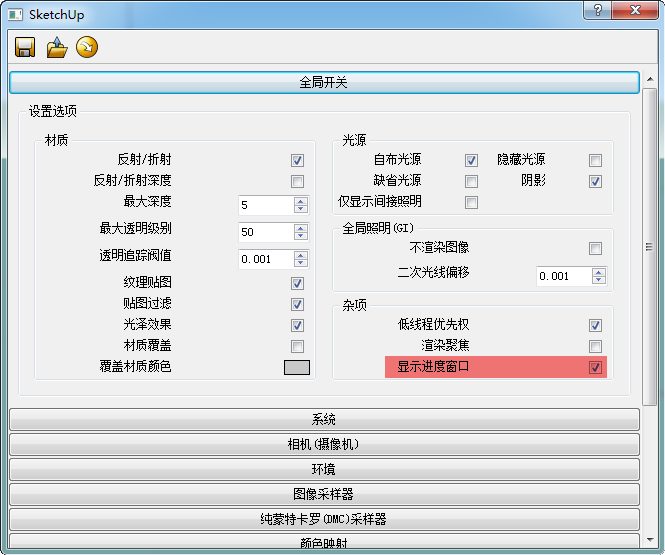Decrease 二次光线偏移 with the down arrow
Image resolution: width=665 pixels, height=555 pixels.
pos(599,280)
